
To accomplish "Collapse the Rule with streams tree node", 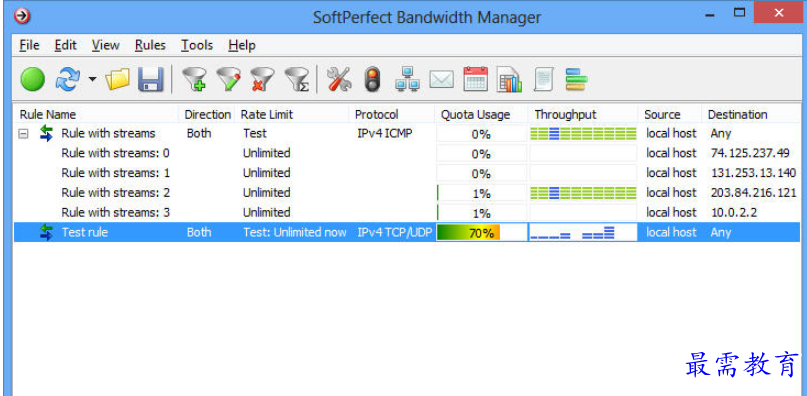I will pos(23,134).
